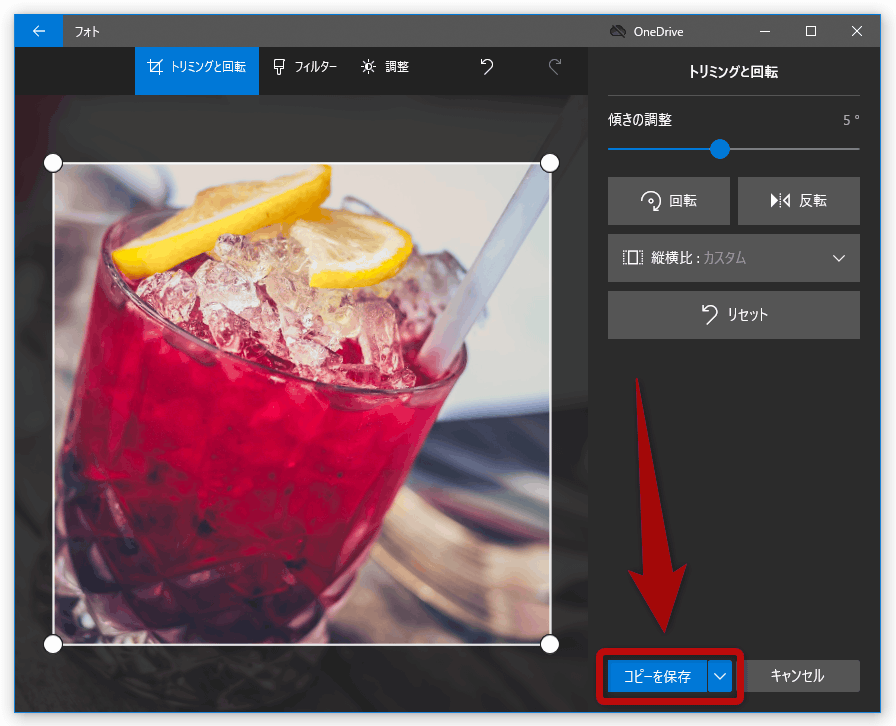Redo the edit with curved arrow
This screenshot has width=896, height=726.
pyautogui.click(x=555, y=67)
